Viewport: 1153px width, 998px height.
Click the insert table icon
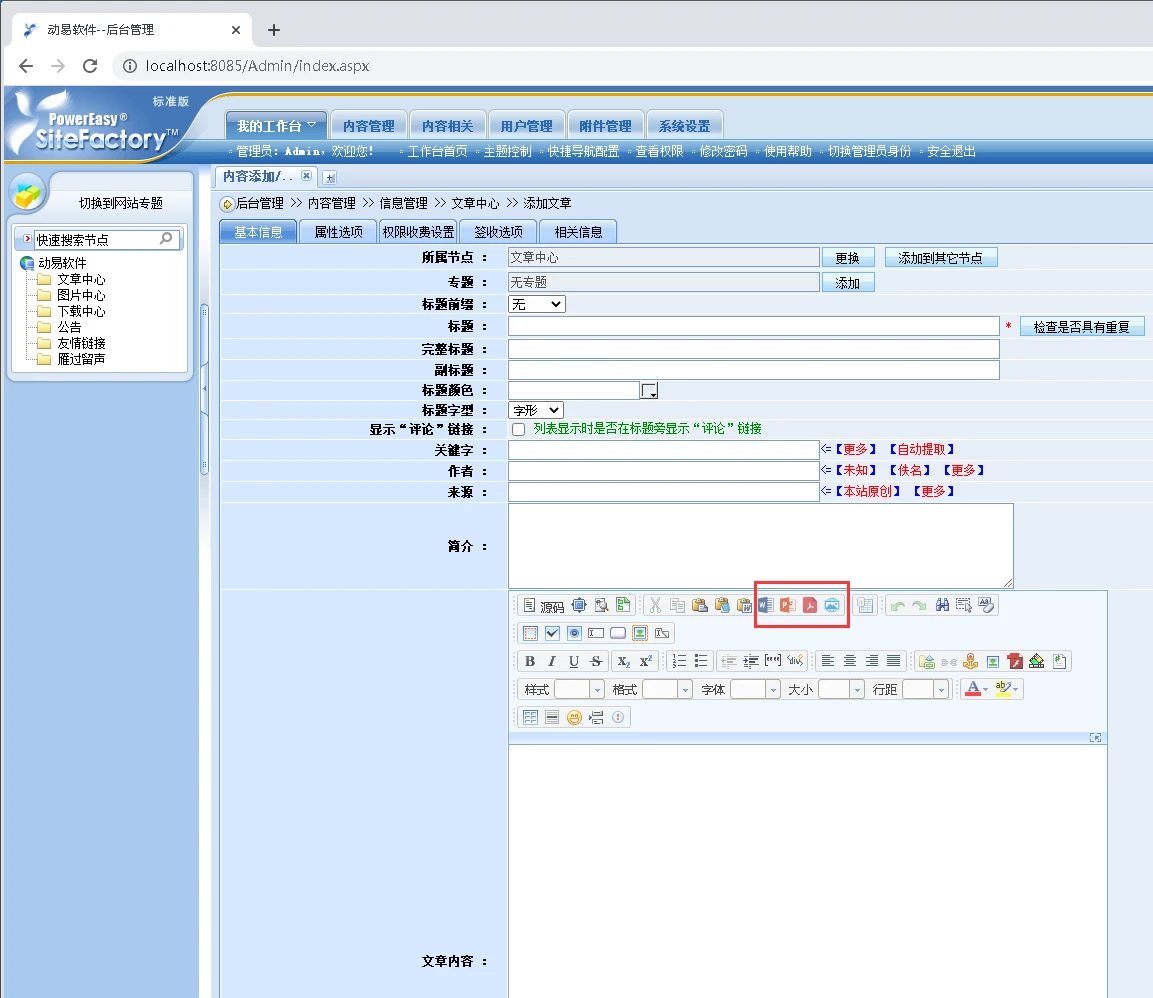(530, 717)
